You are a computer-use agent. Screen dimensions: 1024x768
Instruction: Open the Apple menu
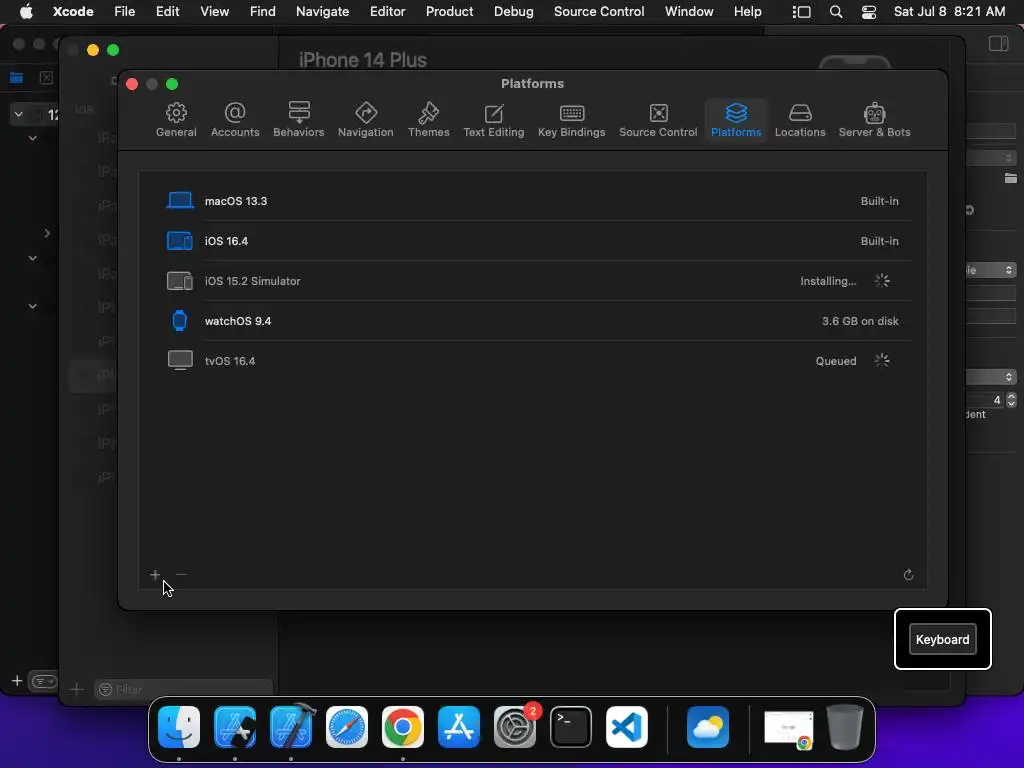coord(26,12)
